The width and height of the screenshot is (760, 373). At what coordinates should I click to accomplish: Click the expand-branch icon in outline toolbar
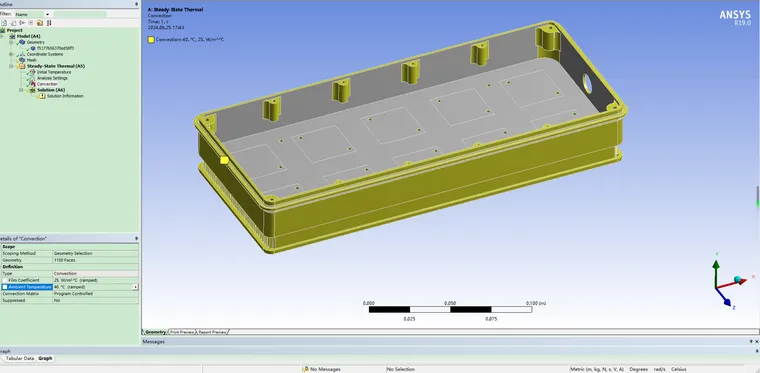(22, 23)
